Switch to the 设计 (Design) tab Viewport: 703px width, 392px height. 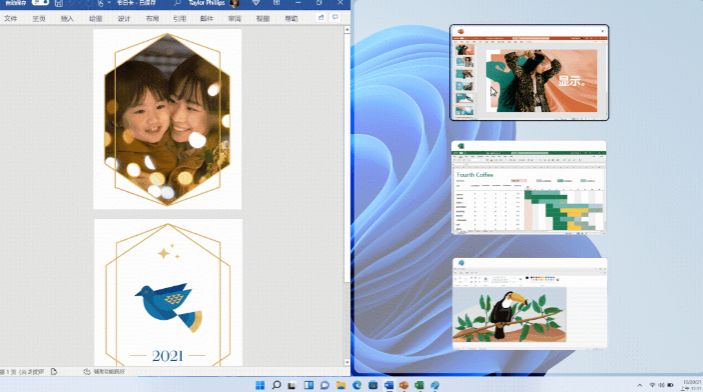tap(124, 18)
